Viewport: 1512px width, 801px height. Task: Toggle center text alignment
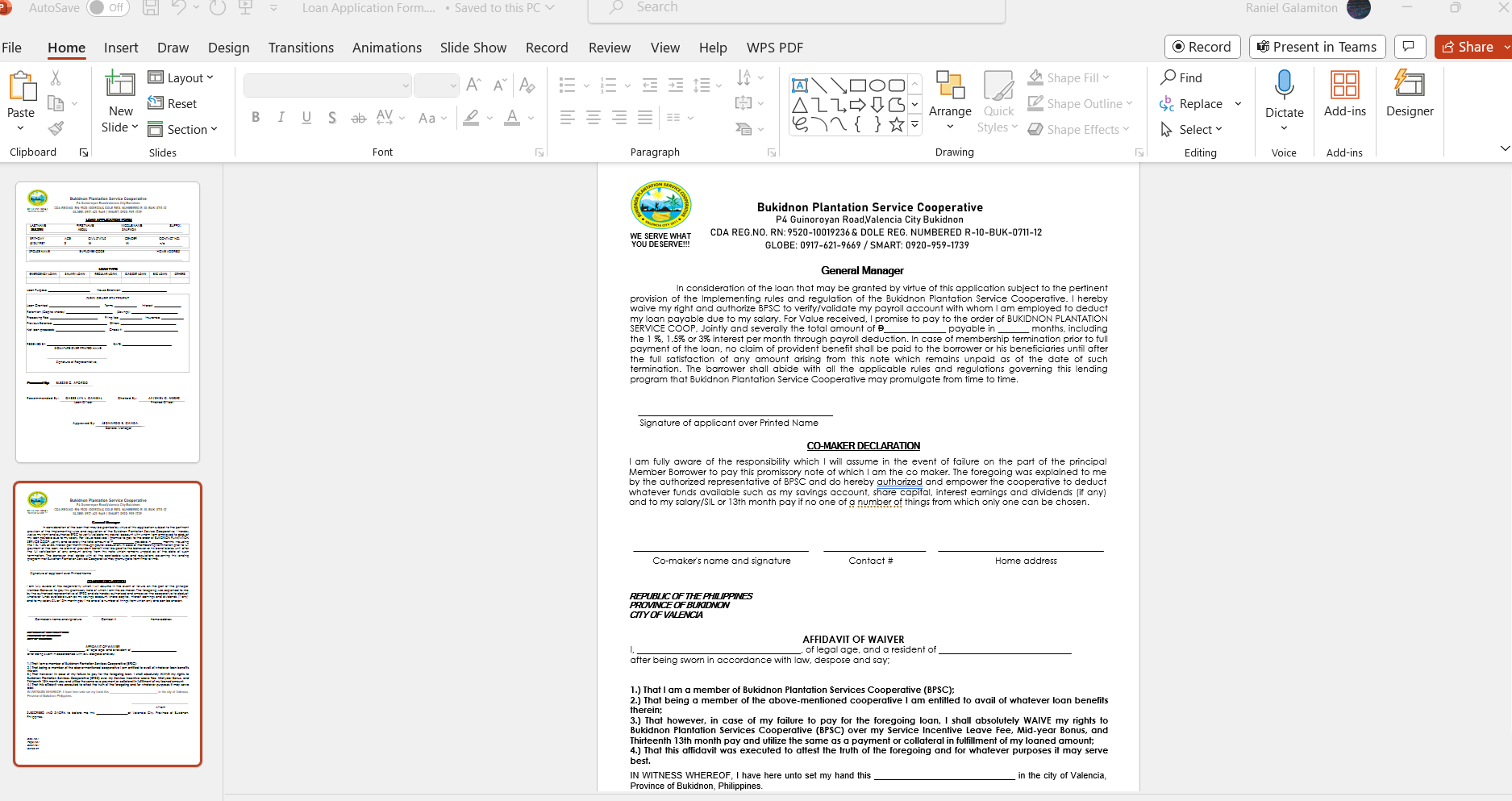coord(594,117)
